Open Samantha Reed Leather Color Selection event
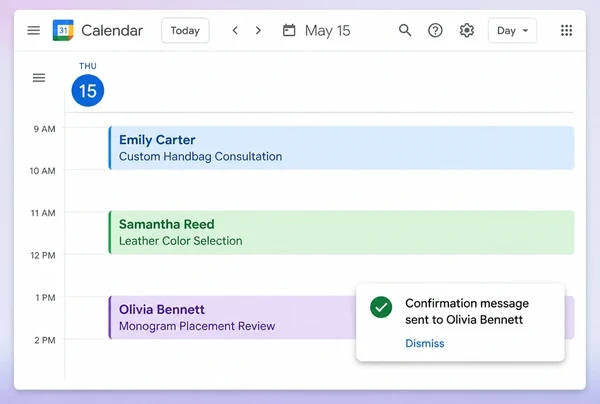The width and height of the screenshot is (600, 404). (341, 232)
